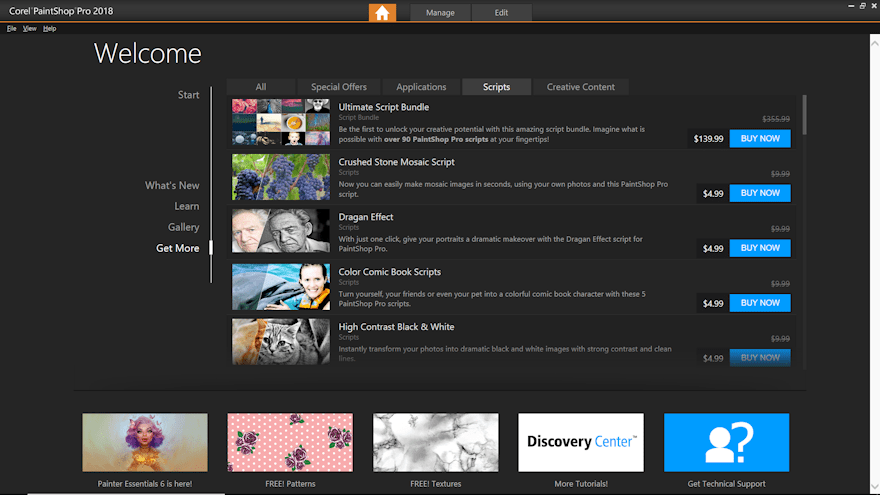This screenshot has height=495, width=880.
Task: Open the FREE! Textures tile
Action: pyautogui.click(x=435, y=442)
